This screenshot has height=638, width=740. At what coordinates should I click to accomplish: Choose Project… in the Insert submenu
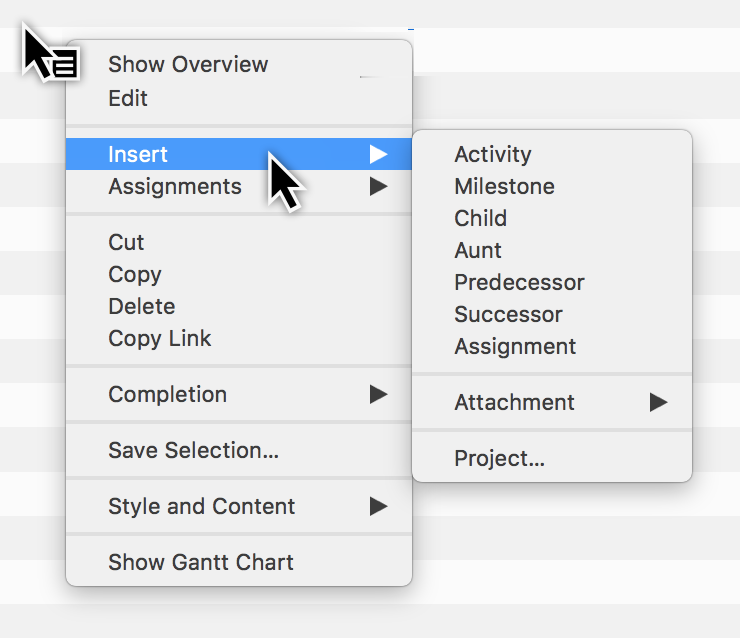click(499, 459)
